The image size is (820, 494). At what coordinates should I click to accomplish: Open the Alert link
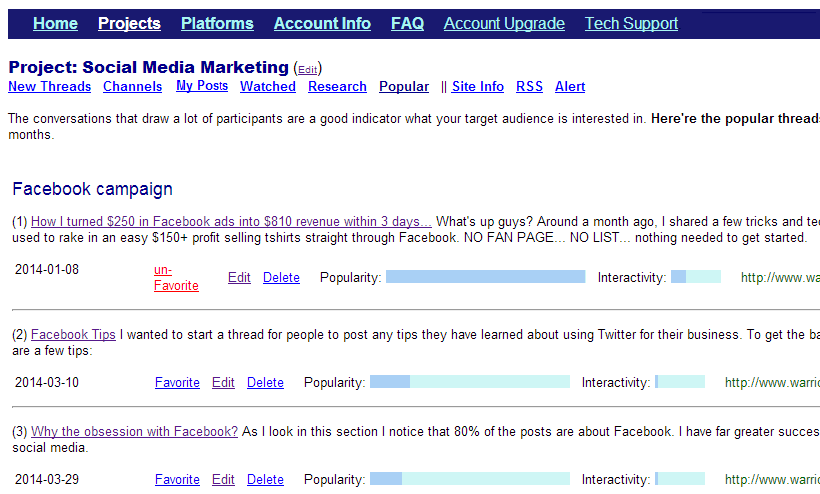click(x=570, y=86)
